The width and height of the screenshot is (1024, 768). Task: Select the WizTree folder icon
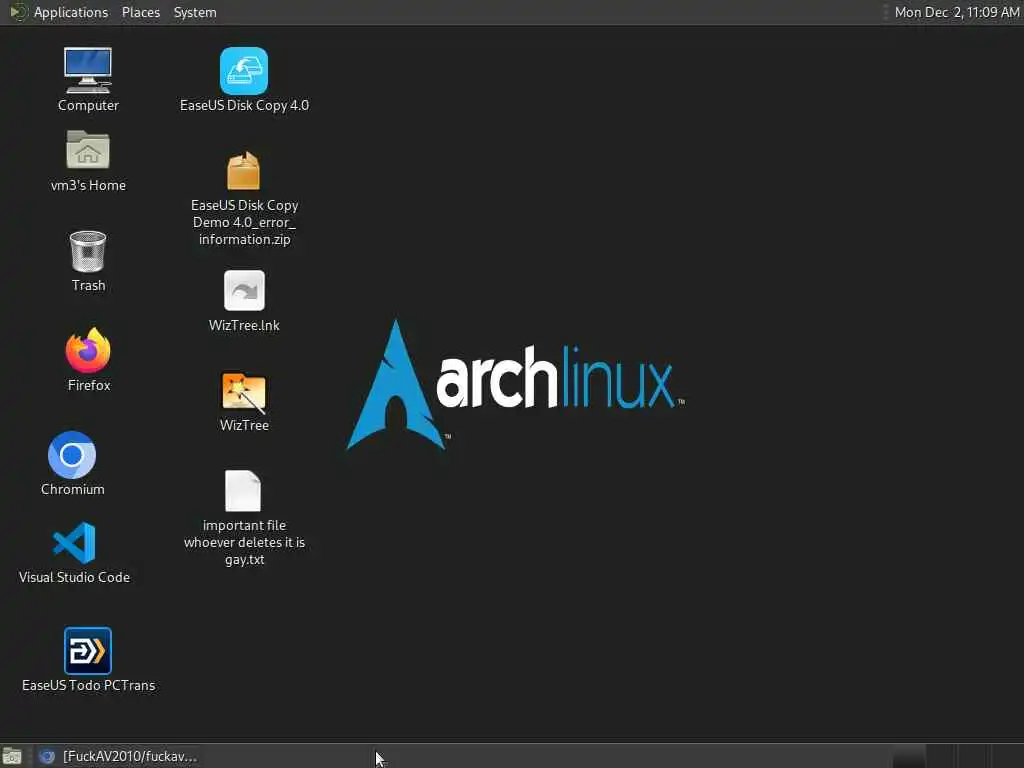(x=244, y=392)
